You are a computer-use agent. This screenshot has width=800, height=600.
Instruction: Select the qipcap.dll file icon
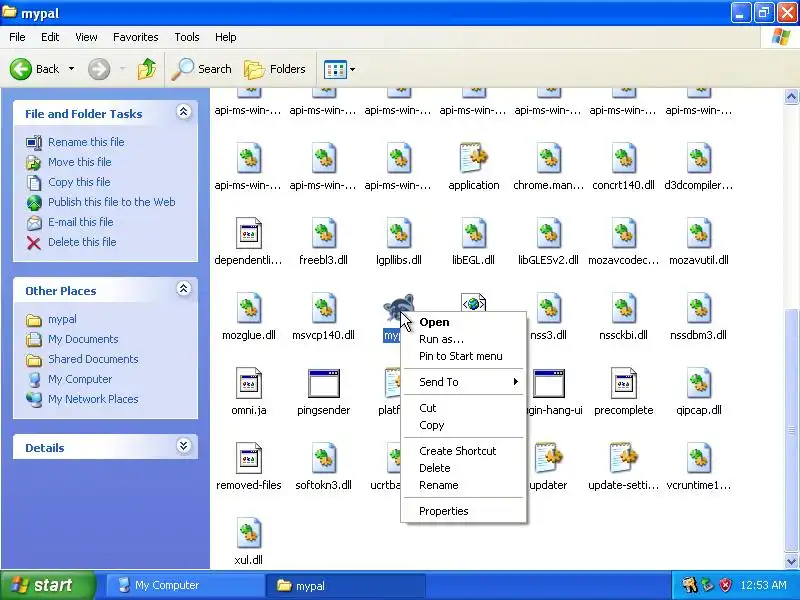[698, 384]
